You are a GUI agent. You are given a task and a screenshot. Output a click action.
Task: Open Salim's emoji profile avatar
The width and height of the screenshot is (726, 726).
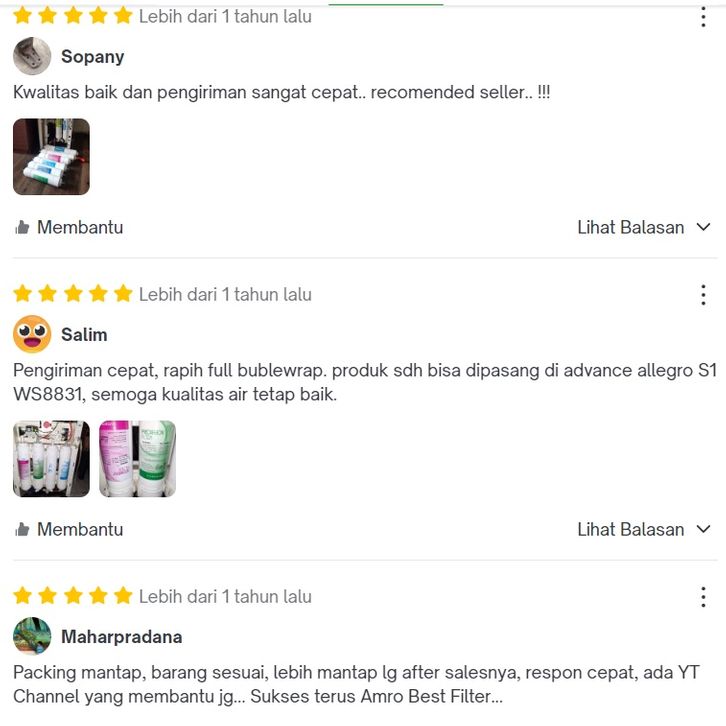click(x=32, y=334)
